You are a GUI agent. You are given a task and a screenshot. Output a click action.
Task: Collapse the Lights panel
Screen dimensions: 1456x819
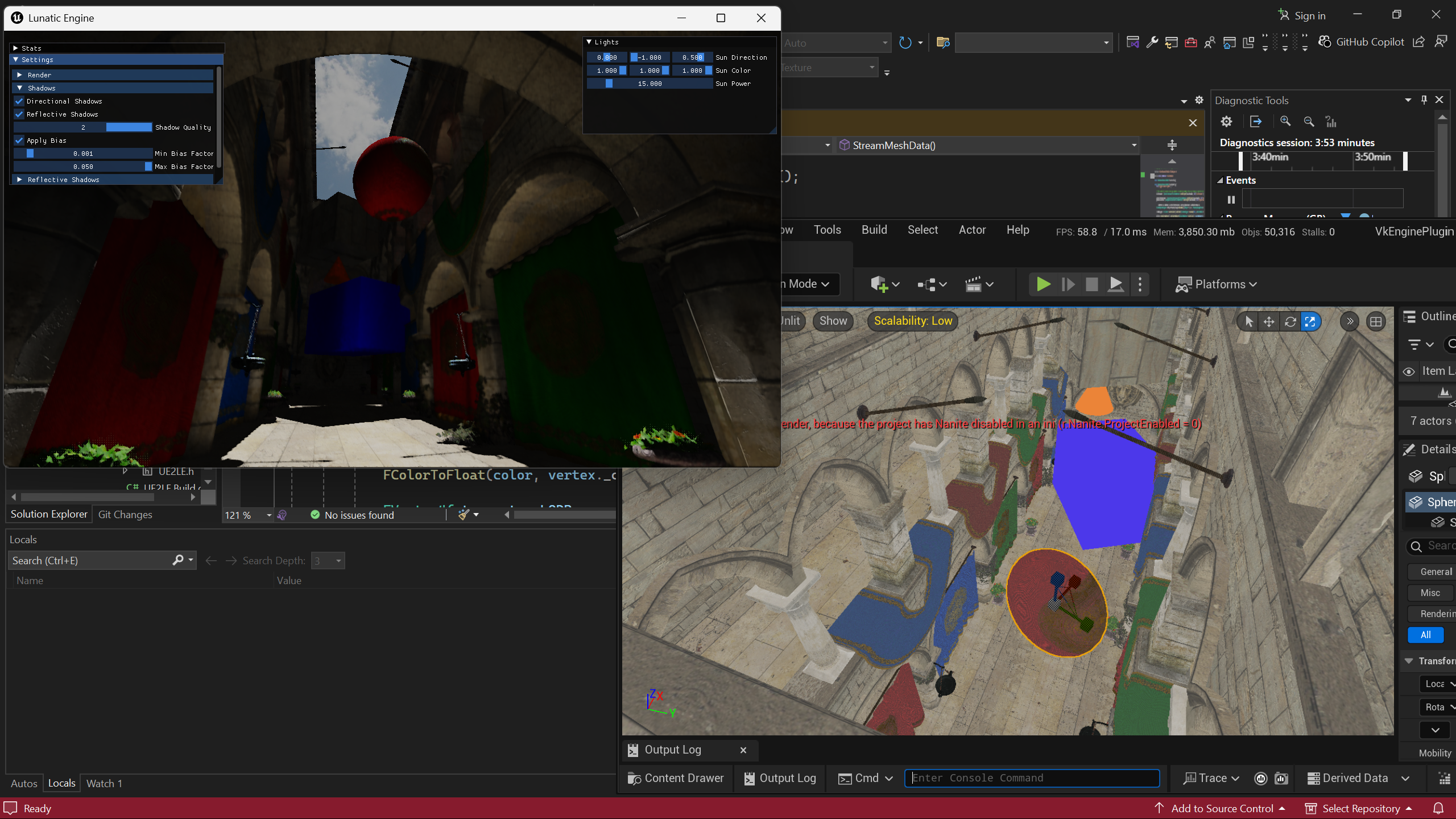589,42
